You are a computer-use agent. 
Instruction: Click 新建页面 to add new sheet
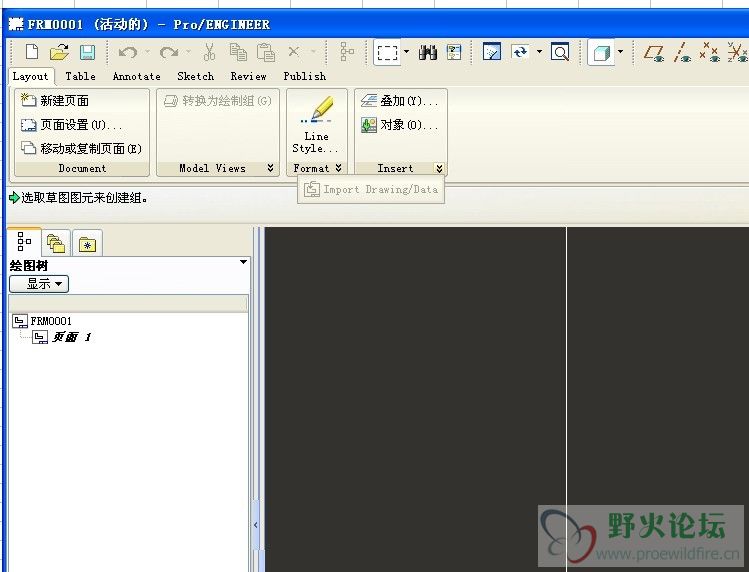click(x=55, y=100)
